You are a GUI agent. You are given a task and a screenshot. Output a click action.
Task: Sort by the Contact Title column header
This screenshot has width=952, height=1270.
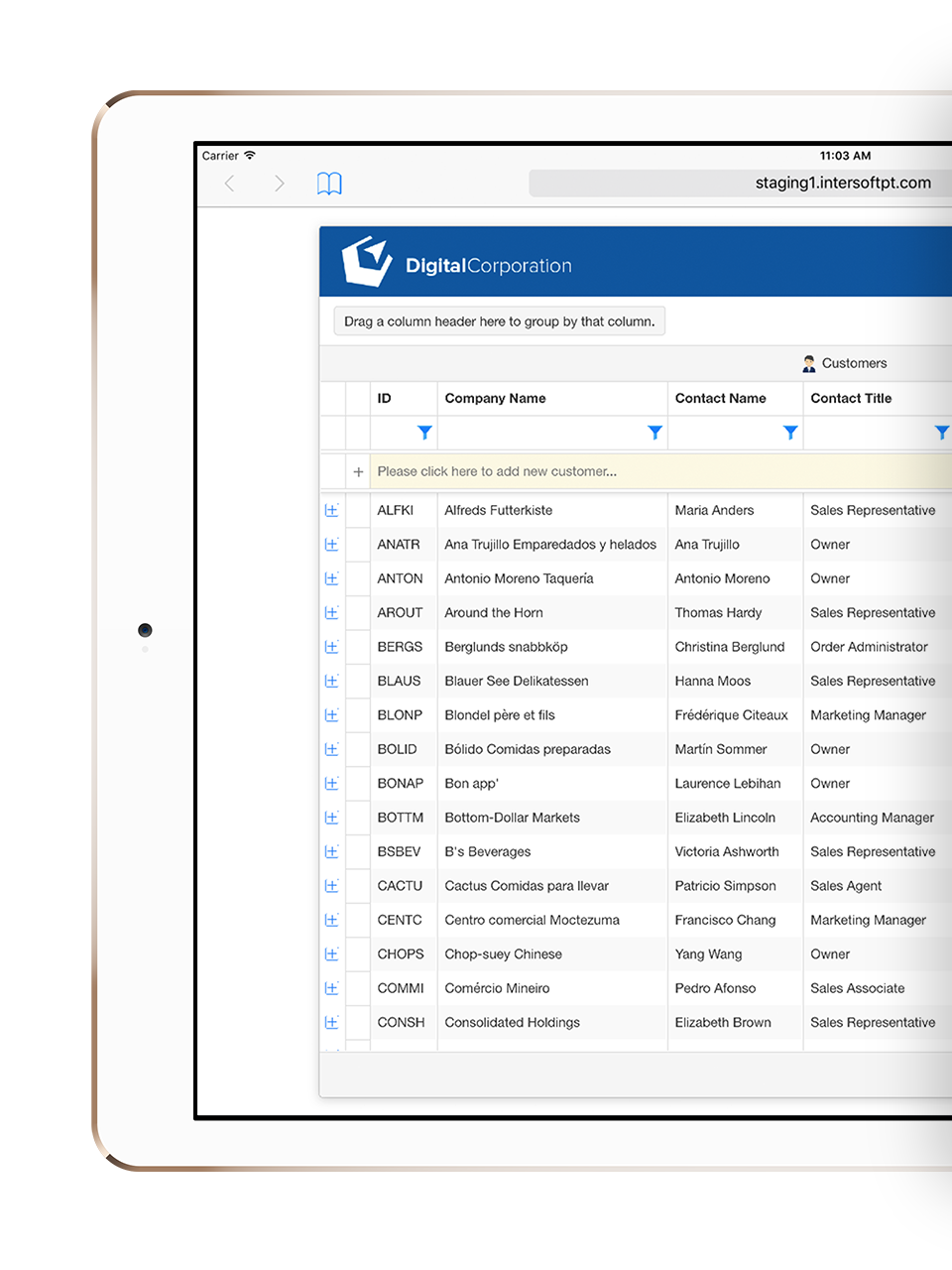pyautogui.click(x=851, y=399)
